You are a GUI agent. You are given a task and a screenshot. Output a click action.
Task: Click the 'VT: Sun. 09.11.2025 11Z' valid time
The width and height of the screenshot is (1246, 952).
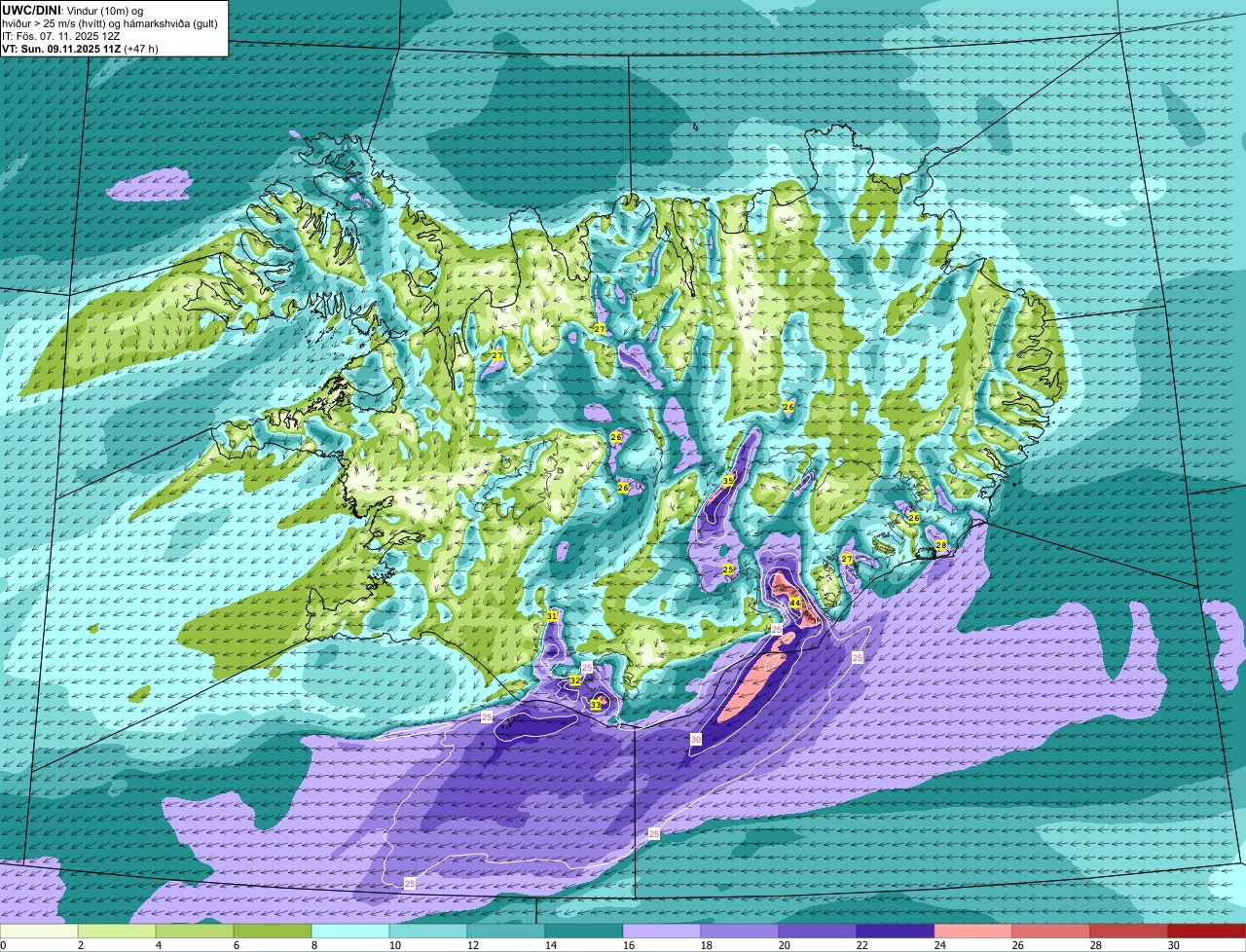[x=60, y=48]
